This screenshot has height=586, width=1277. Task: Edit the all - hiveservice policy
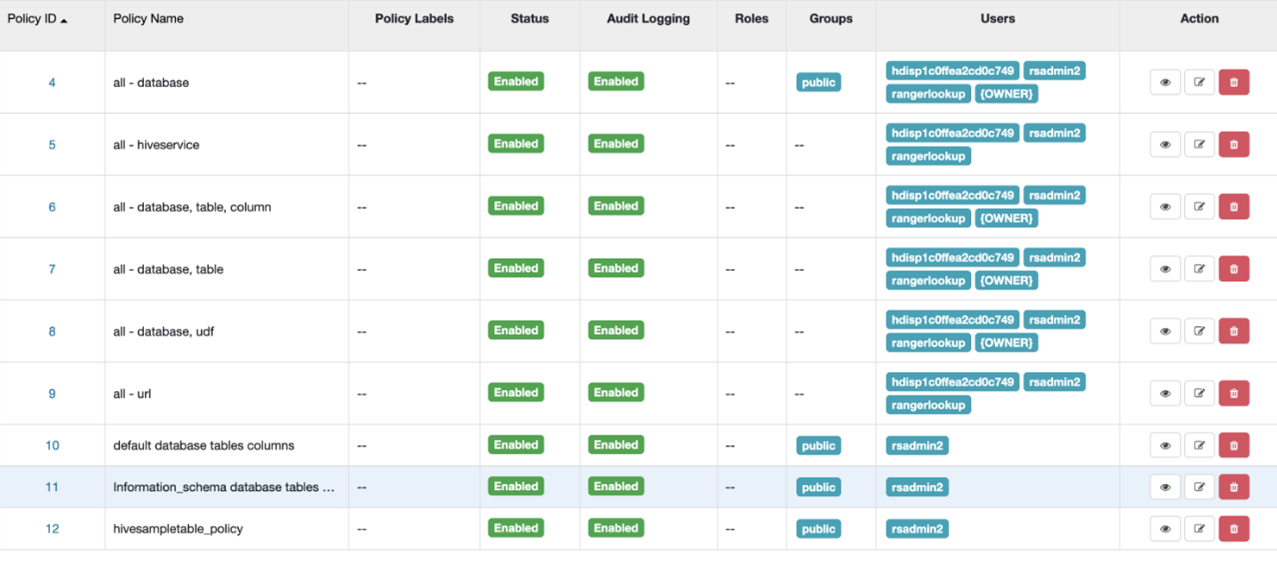click(1199, 144)
